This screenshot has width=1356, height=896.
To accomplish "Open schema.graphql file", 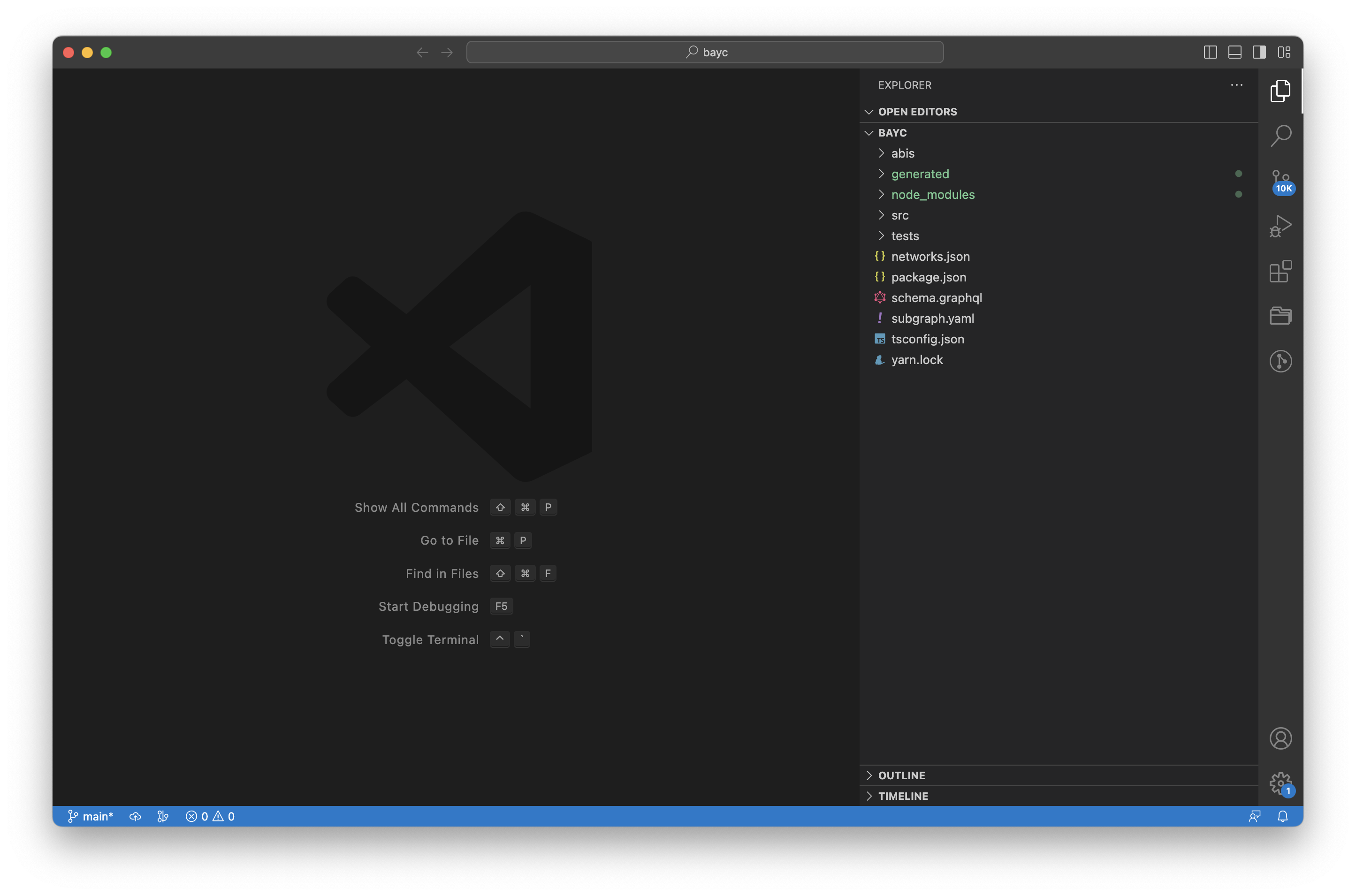I will click(x=1059, y=298).
